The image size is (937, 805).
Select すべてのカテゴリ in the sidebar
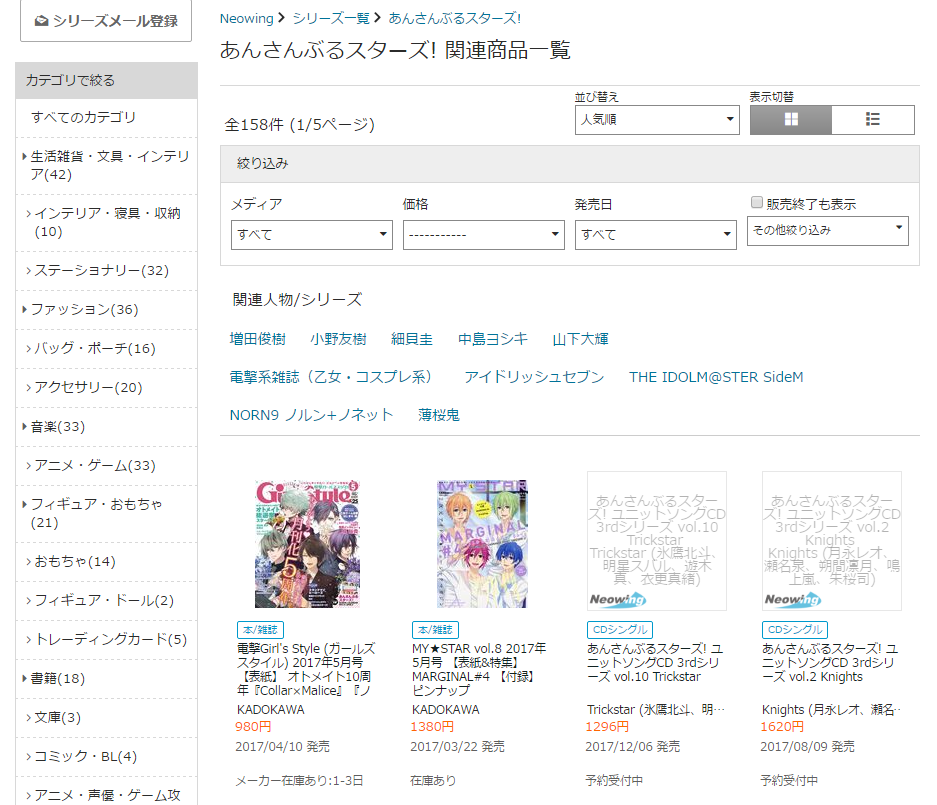click(x=84, y=117)
